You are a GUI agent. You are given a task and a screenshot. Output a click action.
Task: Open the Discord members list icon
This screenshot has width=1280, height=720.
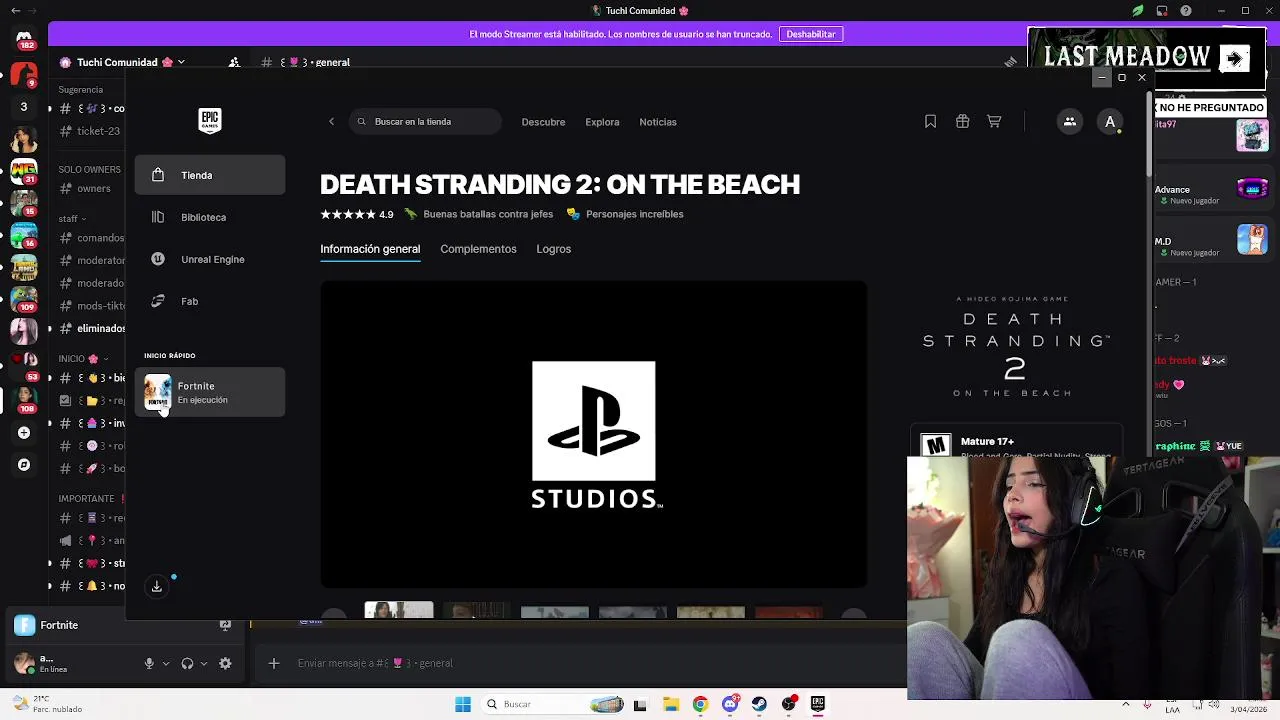pos(234,62)
